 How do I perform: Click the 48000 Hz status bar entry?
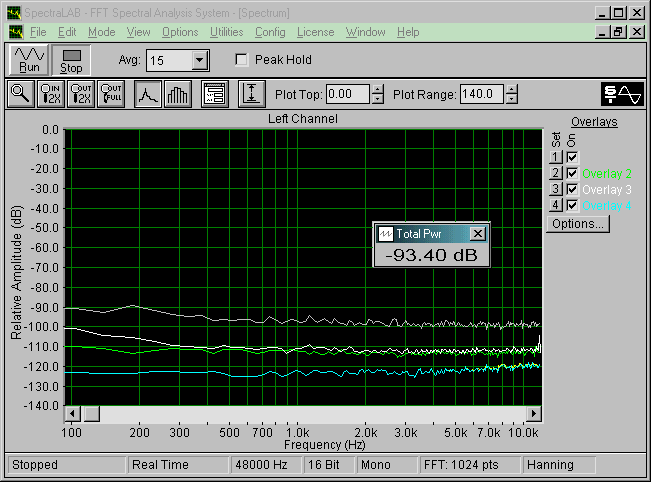(x=266, y=465)
